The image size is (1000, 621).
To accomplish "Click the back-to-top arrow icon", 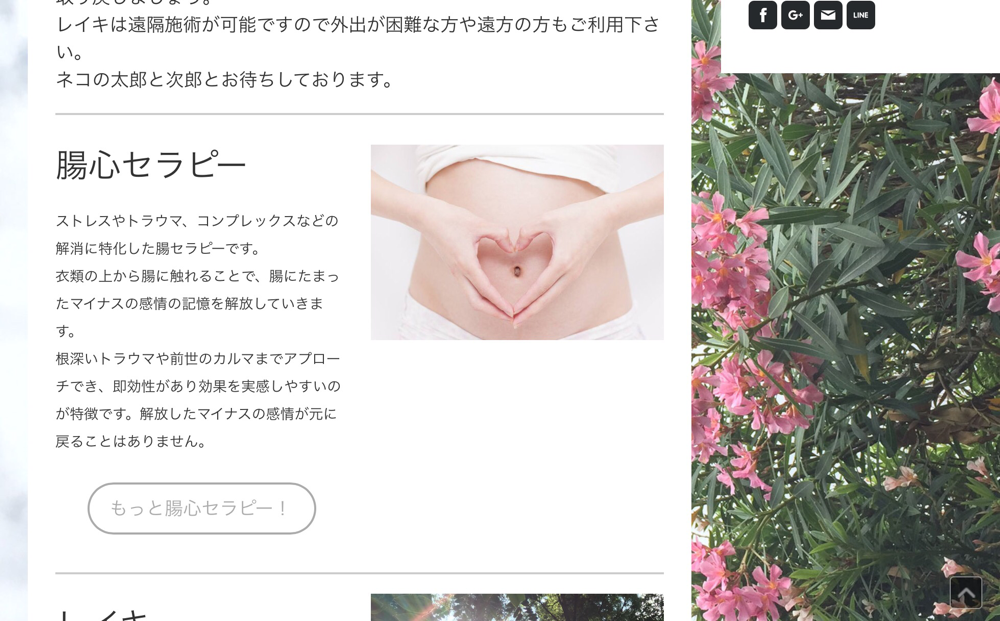I will [x=966, y=592].
